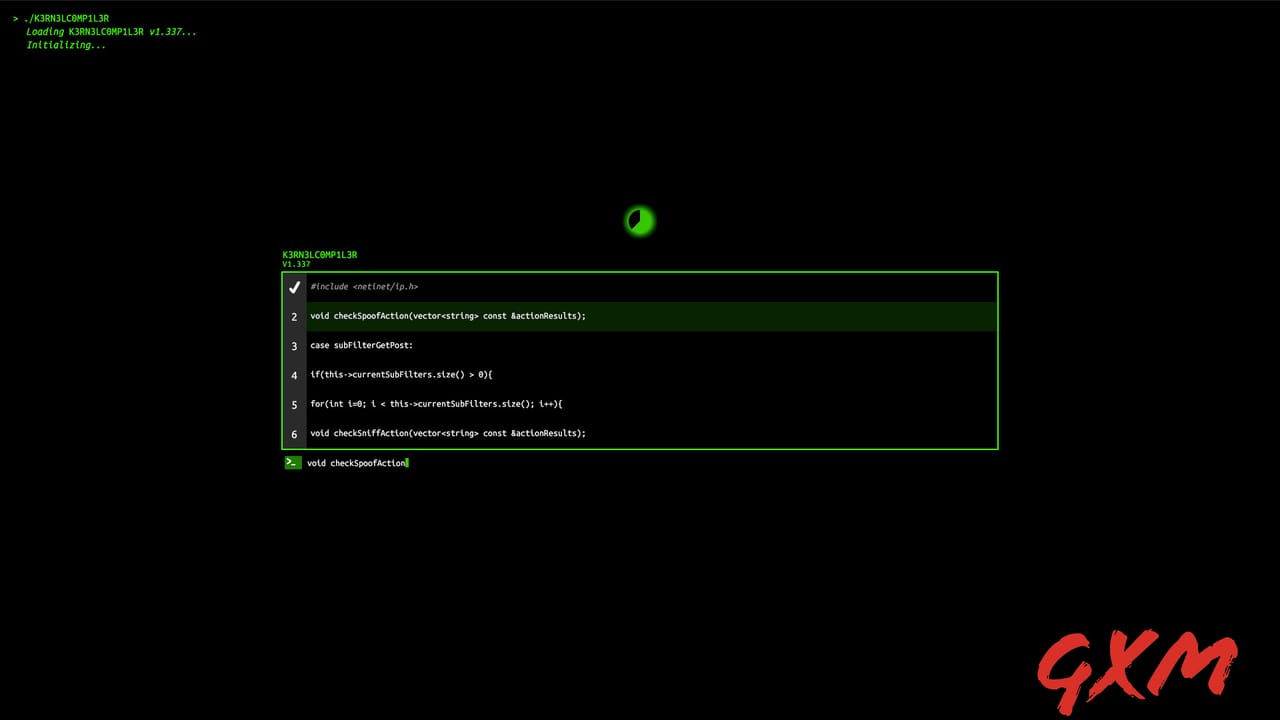The height and width of the screenshot is (720, 1280).
Task: Click the green progress spinner indicator
Action: point(639,221)
